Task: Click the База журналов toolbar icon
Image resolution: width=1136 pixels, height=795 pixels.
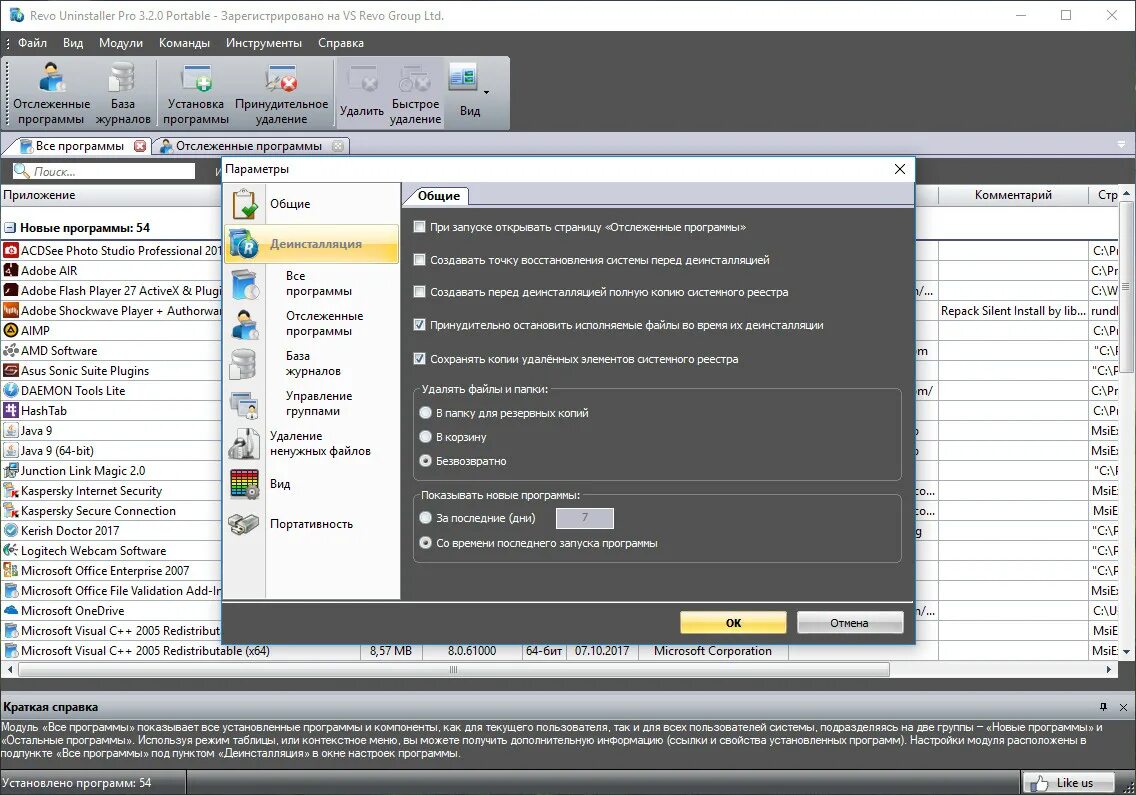Action: pyautogui.click(x=122, y=90)
